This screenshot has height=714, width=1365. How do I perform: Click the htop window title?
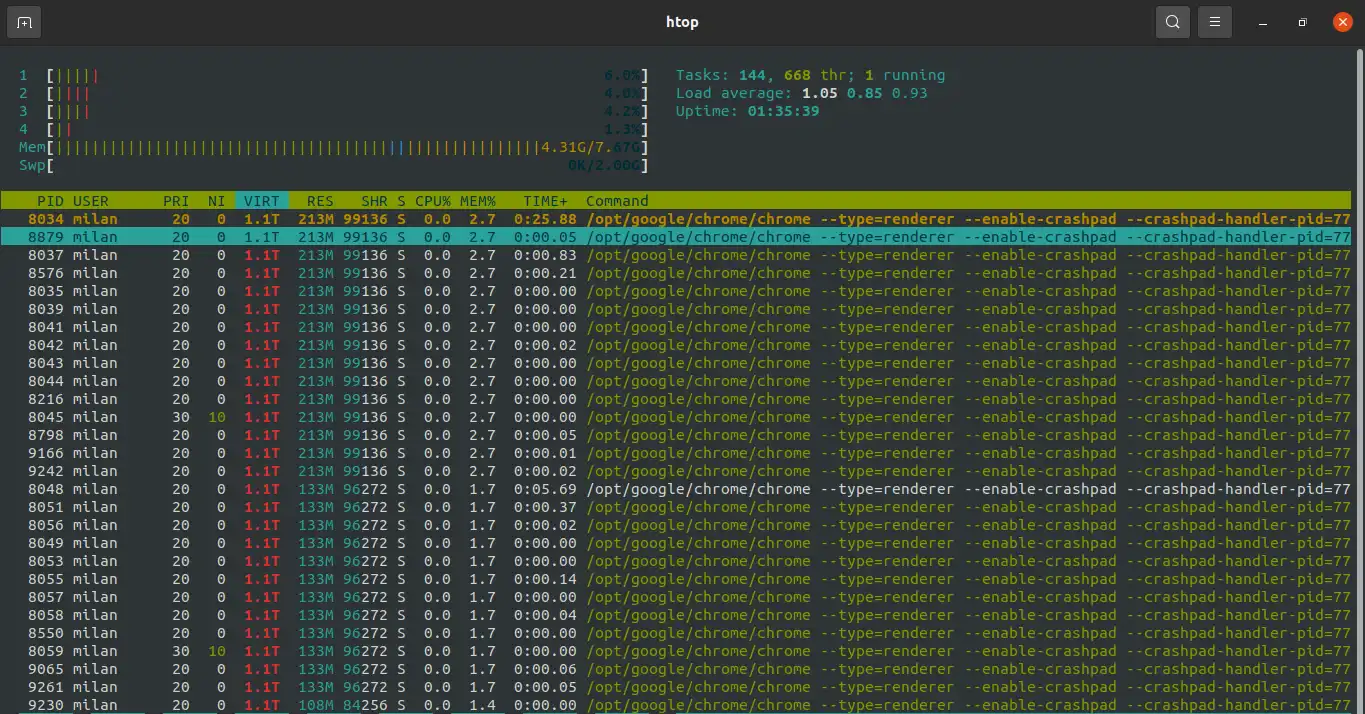pyautogui.click(x=682, y=22)
